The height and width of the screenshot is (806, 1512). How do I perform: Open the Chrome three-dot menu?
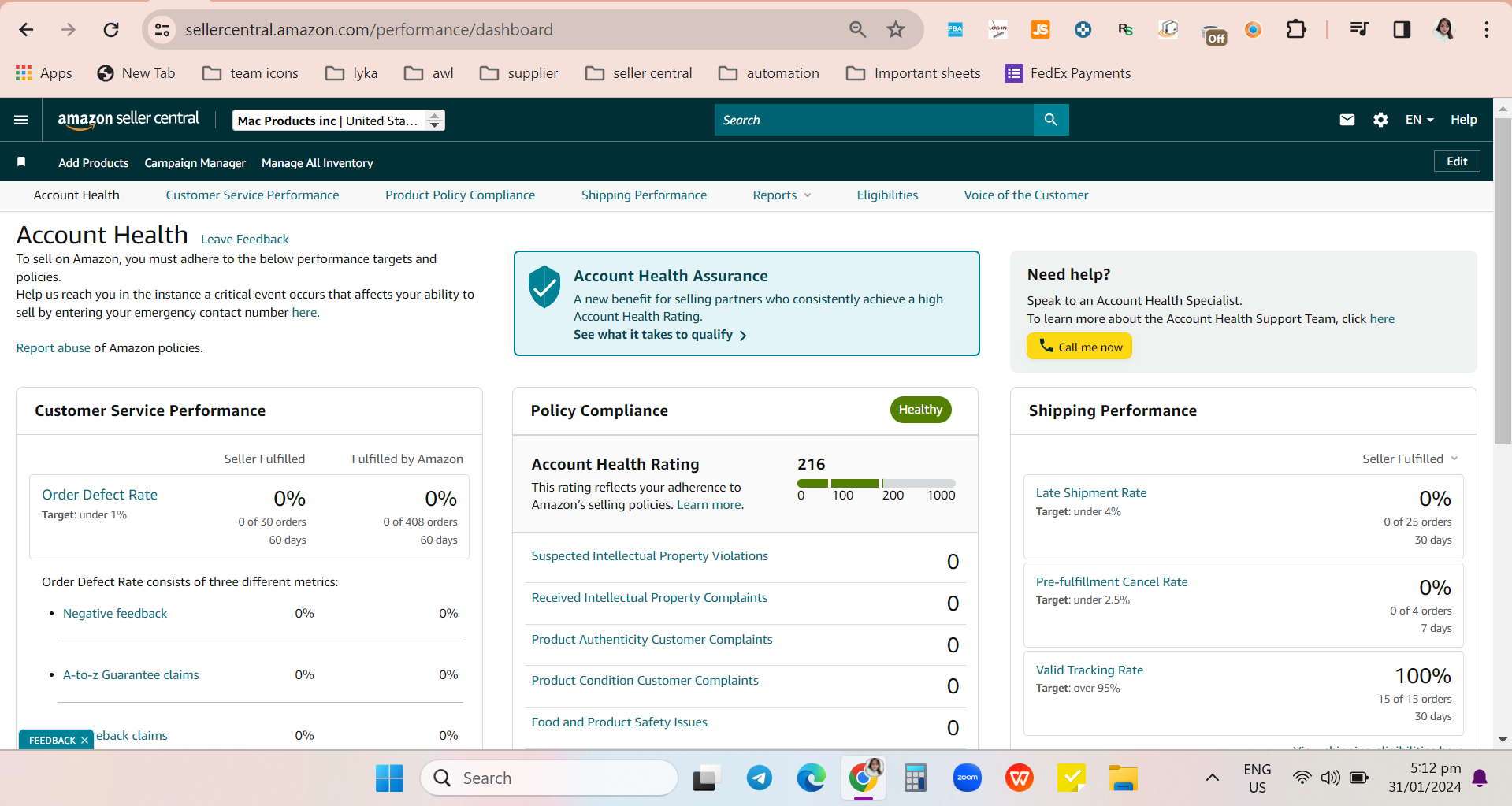point(1487,30)
